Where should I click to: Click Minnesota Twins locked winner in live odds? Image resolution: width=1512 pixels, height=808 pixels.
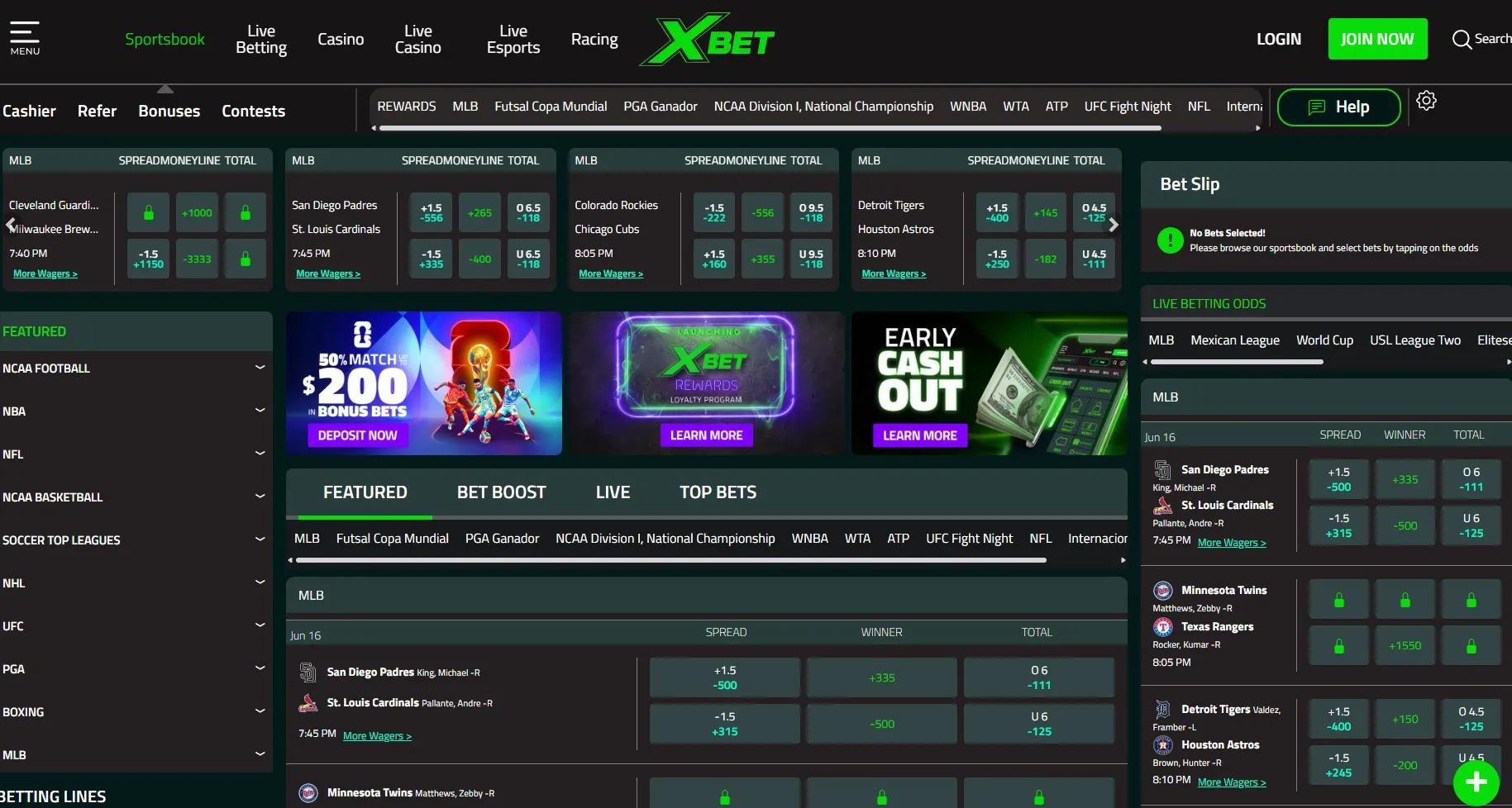pos(1405,600)
